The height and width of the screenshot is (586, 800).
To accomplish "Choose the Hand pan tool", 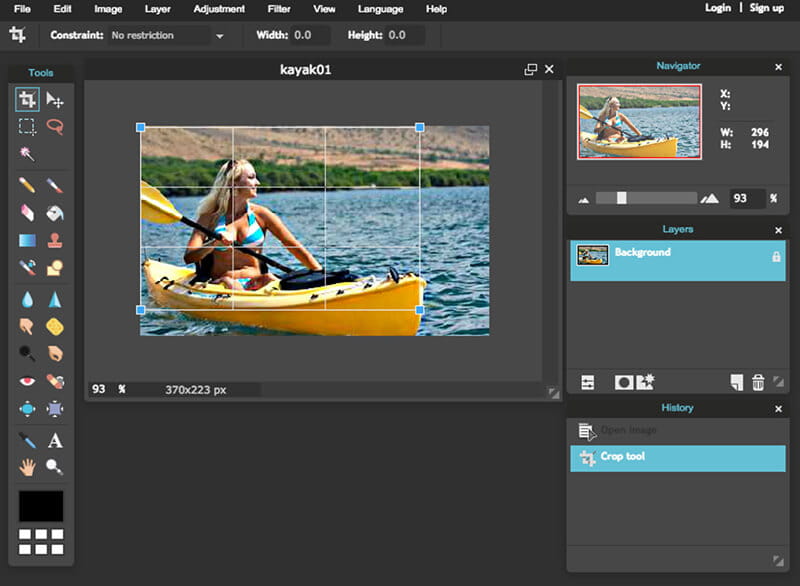I will 27,467.
